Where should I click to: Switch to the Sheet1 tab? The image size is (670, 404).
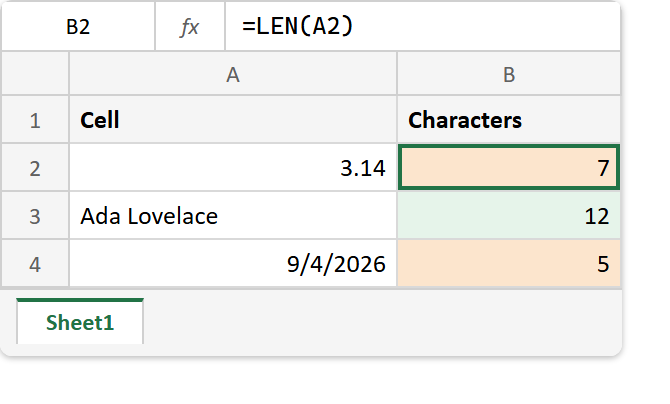pyautogui.click(x=80, y=322)
